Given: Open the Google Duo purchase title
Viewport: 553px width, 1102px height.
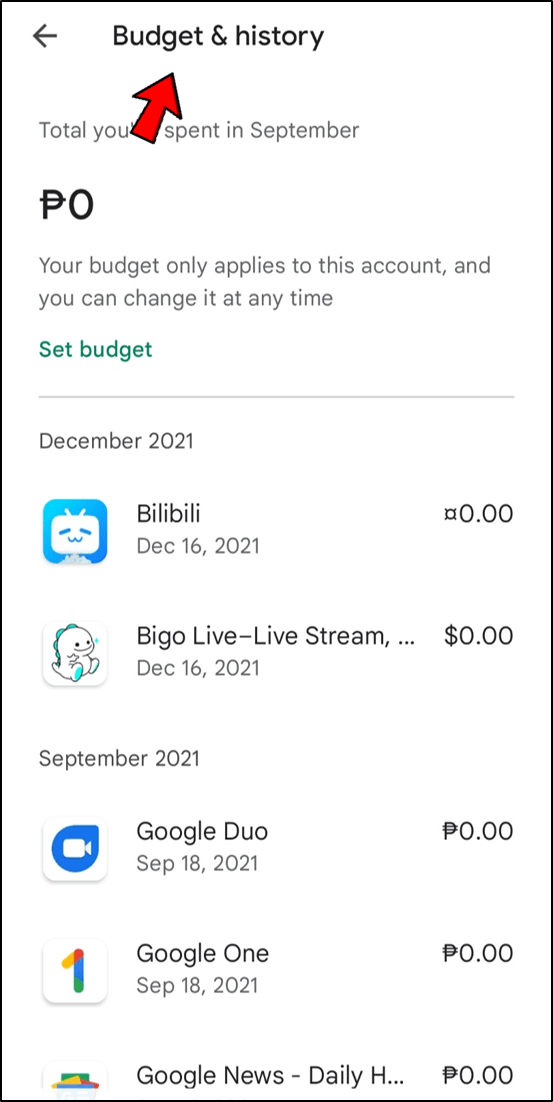Looking at the screenshot, I should [x=202, y=831].
